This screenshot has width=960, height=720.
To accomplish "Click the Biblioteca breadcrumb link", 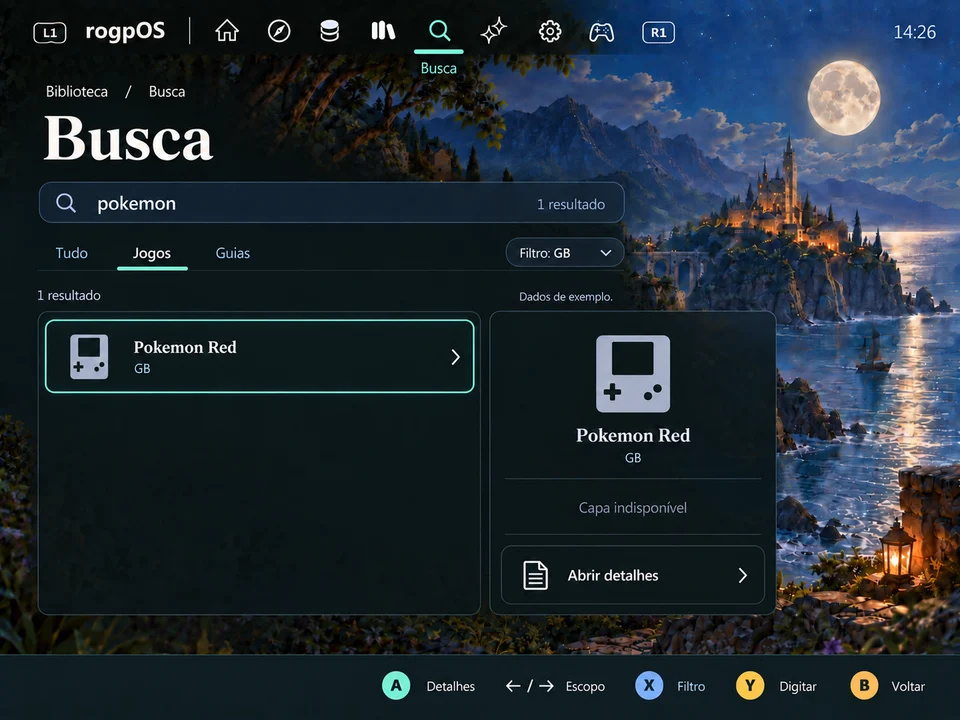I will click(77, 92).
